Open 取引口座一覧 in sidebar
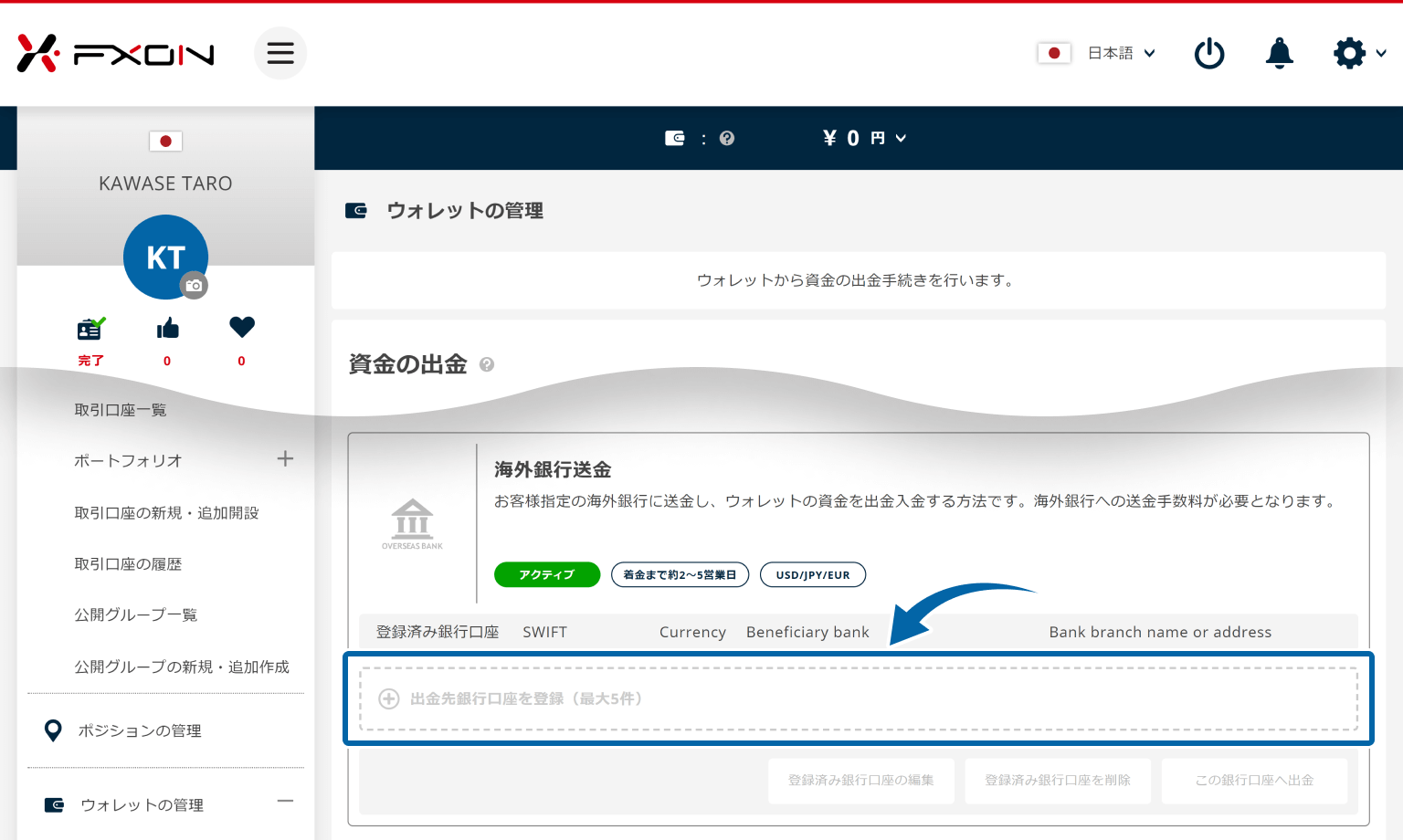 pos(121,410)
